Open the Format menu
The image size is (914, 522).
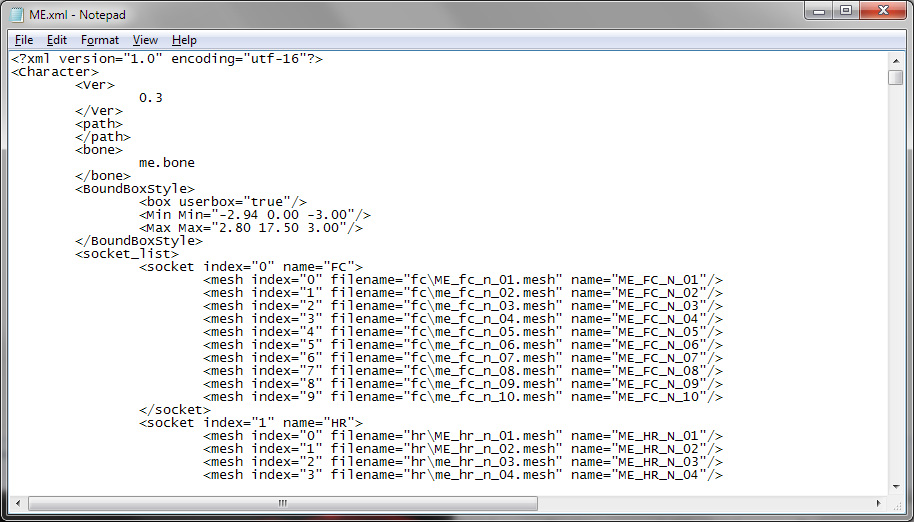pyautogui.click(x=100, y=40)
